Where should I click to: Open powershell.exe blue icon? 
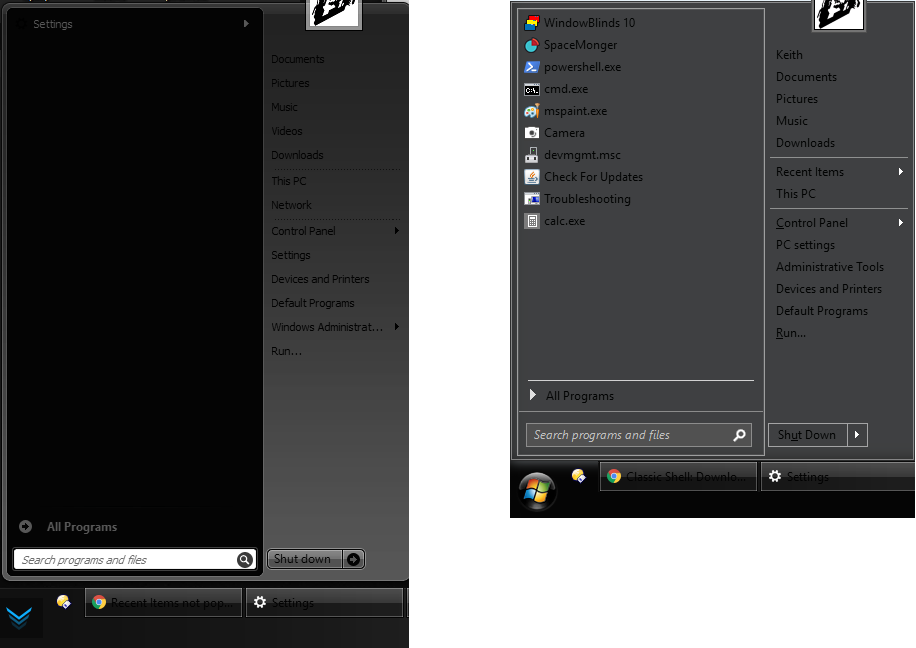point(532,67)
